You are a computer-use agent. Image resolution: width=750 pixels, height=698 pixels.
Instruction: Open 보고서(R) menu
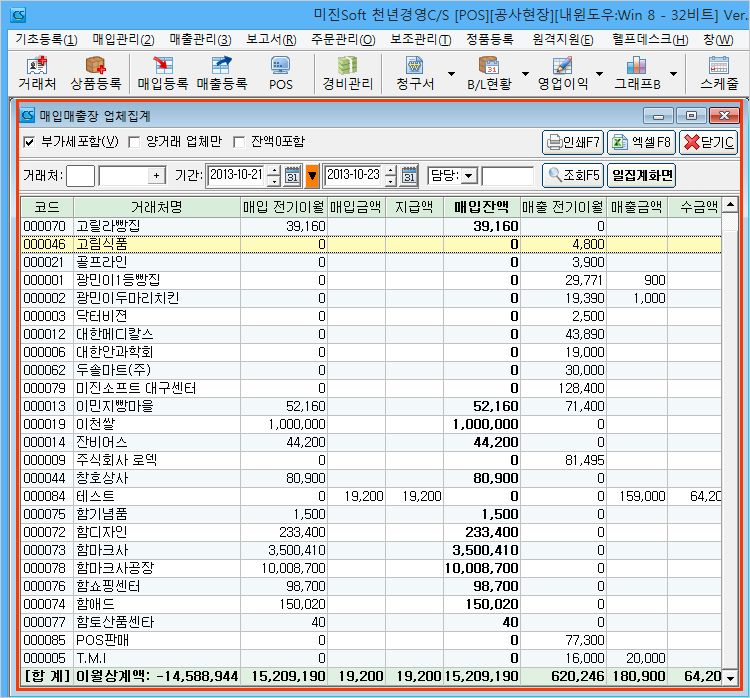point(271,39)
